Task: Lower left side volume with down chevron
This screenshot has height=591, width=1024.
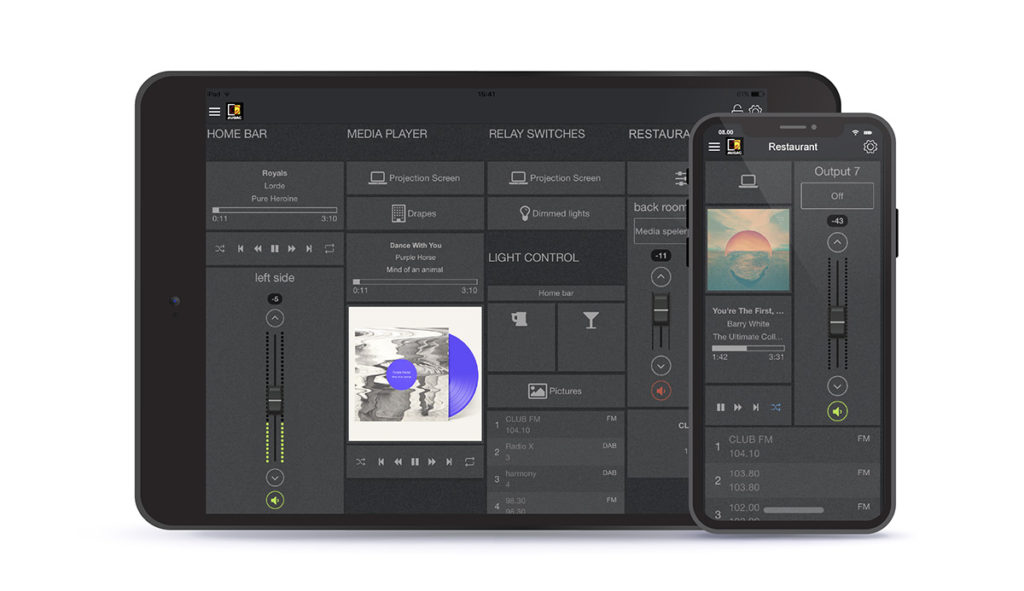Action: click(275, 477)
